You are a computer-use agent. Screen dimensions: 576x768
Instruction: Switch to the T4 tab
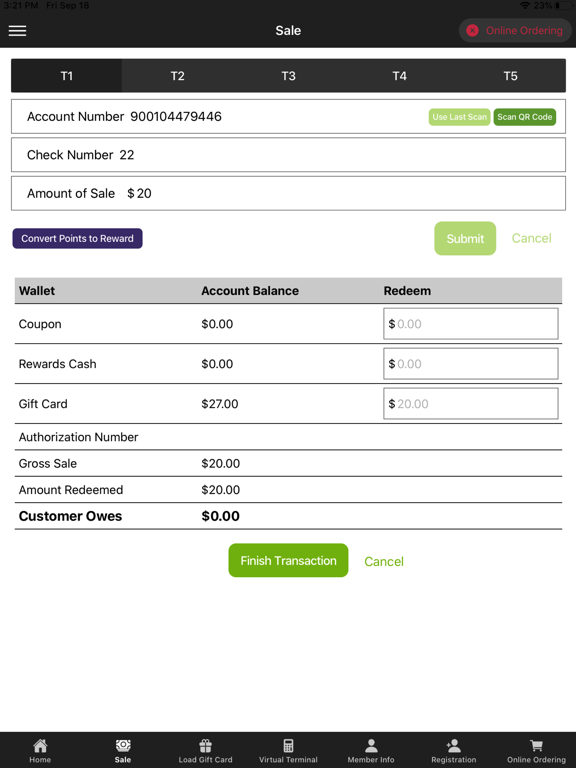[399, 76]
